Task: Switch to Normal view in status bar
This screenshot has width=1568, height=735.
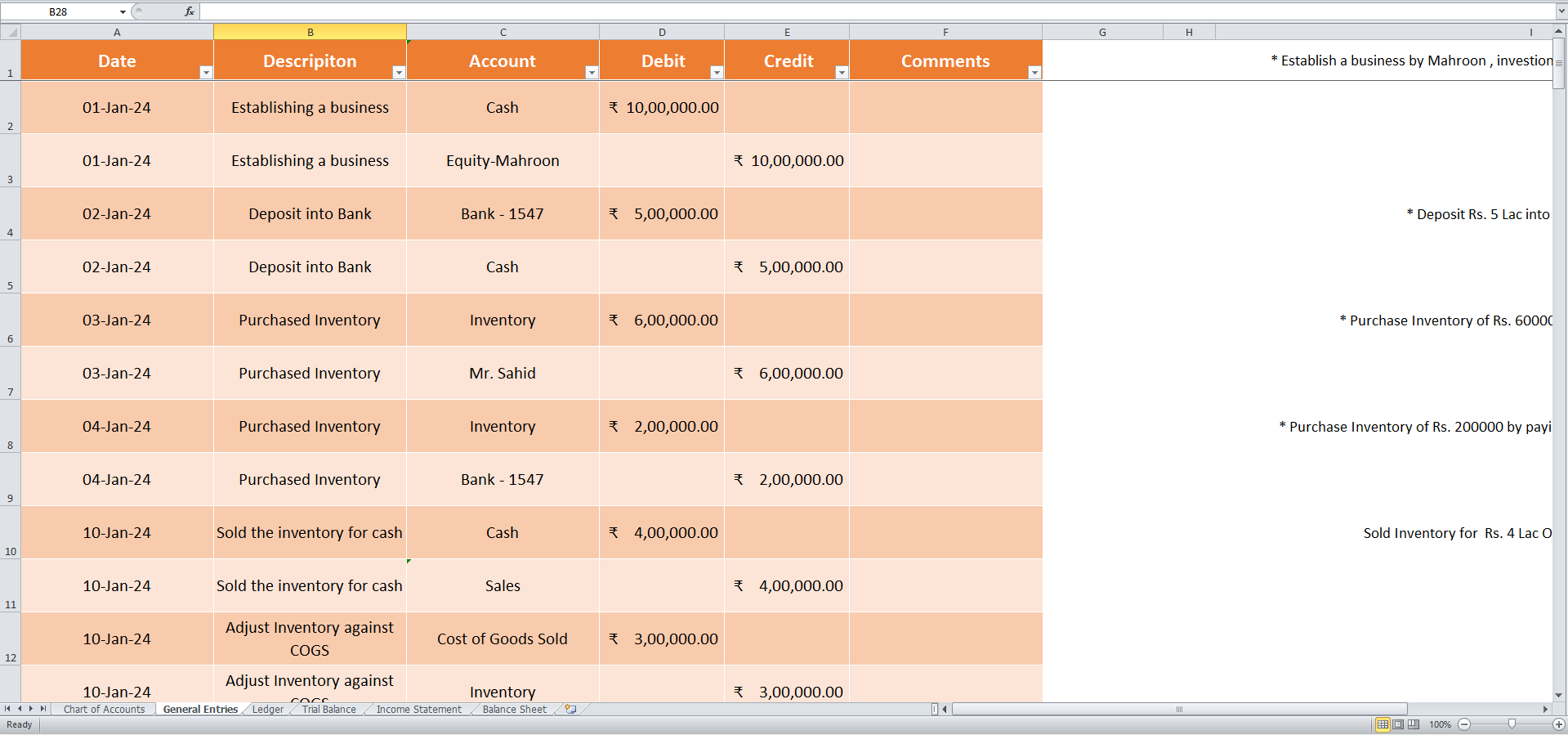Action: coord(1383,724)
